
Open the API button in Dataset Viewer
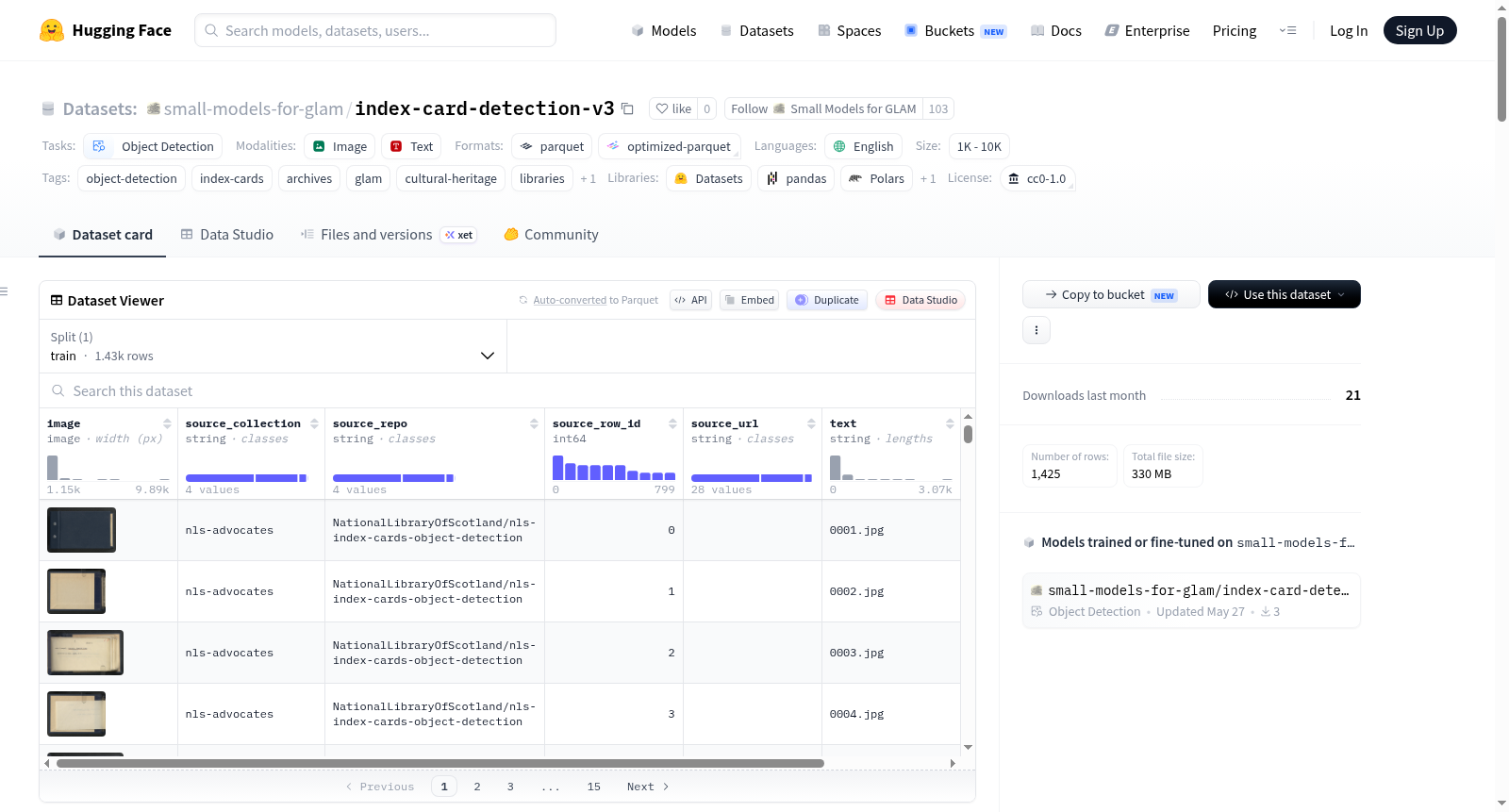[x=690, y=300]
